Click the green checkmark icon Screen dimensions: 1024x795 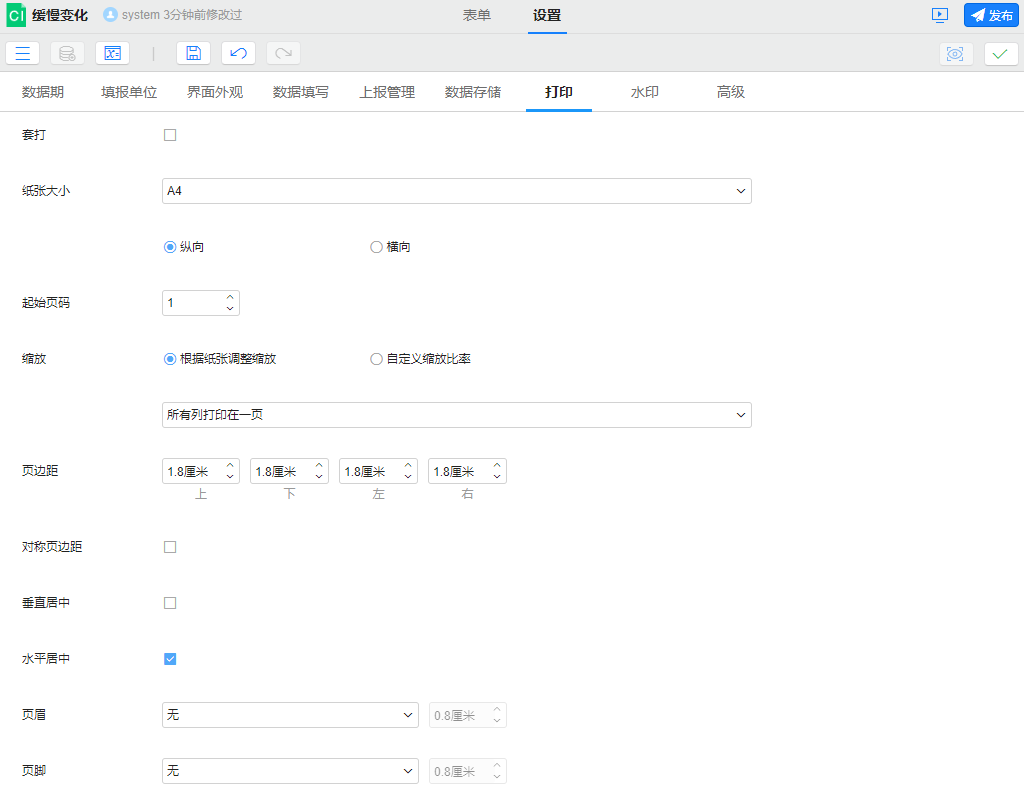tap(1000, 54)
